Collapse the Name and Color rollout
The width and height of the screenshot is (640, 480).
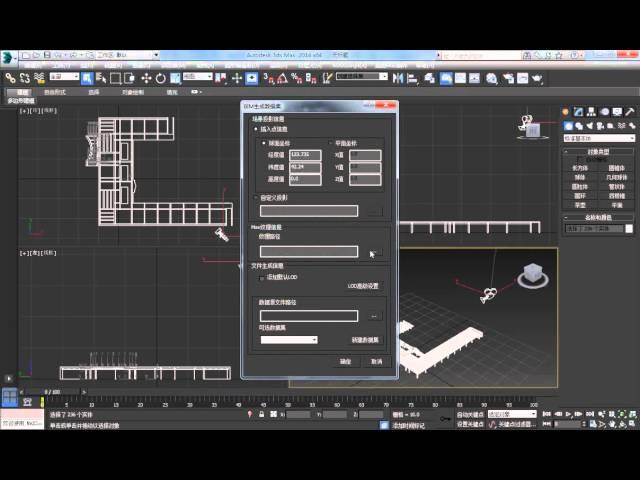(598, 218)
